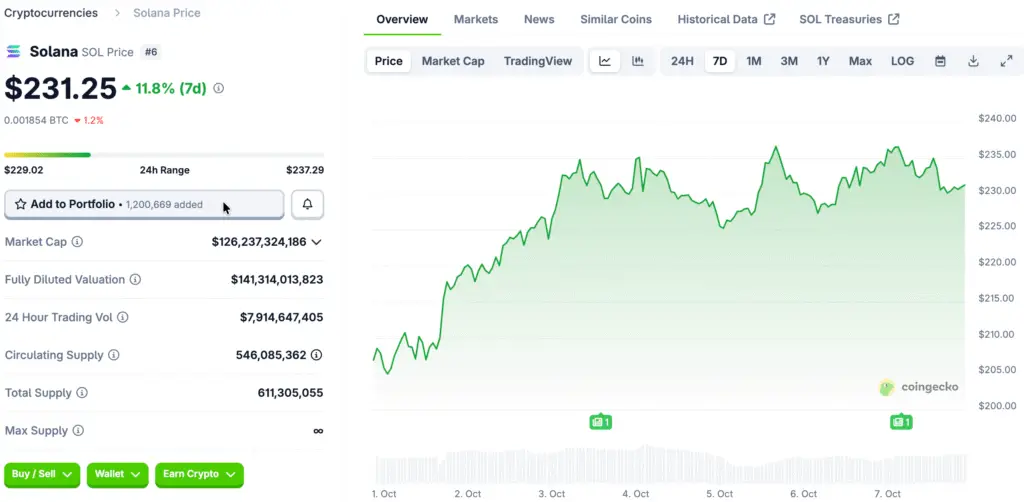The image size is (1024, 502).
Task: Click the 5. Oct news event marker
Action: point(600,422)
